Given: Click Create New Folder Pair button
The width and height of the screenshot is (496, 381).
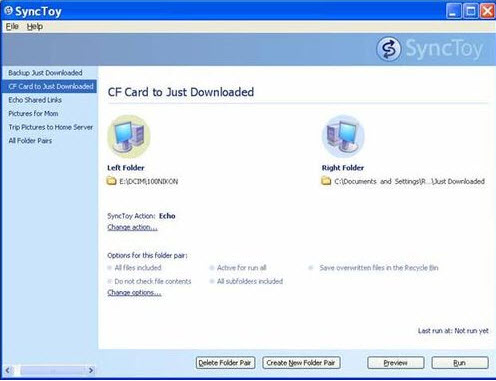Looking at the screenshot, I should [x=301, y=363].
